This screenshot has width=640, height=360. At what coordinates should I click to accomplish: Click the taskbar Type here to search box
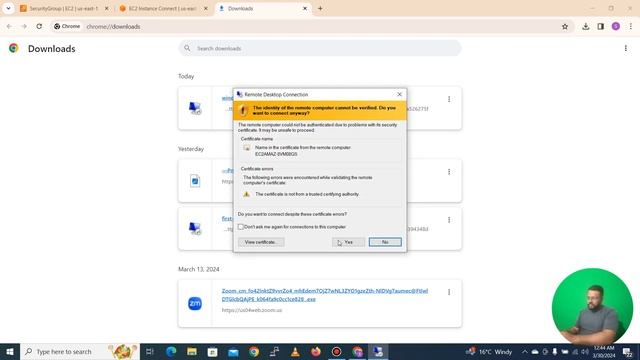pos(80,351)
